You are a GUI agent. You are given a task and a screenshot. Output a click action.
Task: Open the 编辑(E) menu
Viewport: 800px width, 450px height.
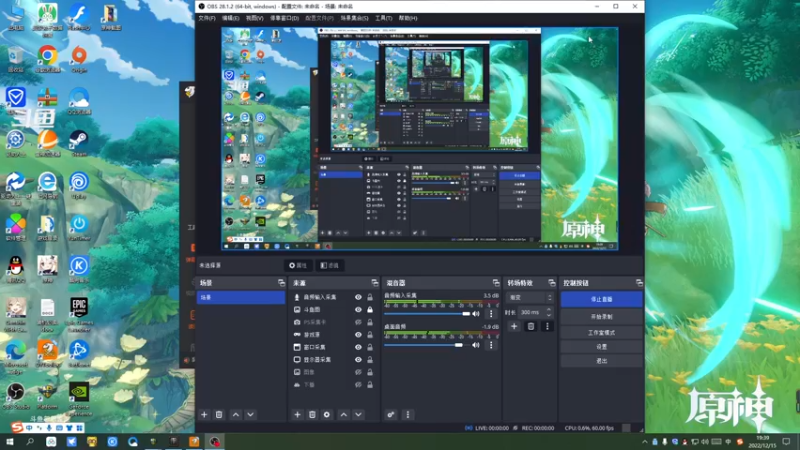(x=230, y=18)
